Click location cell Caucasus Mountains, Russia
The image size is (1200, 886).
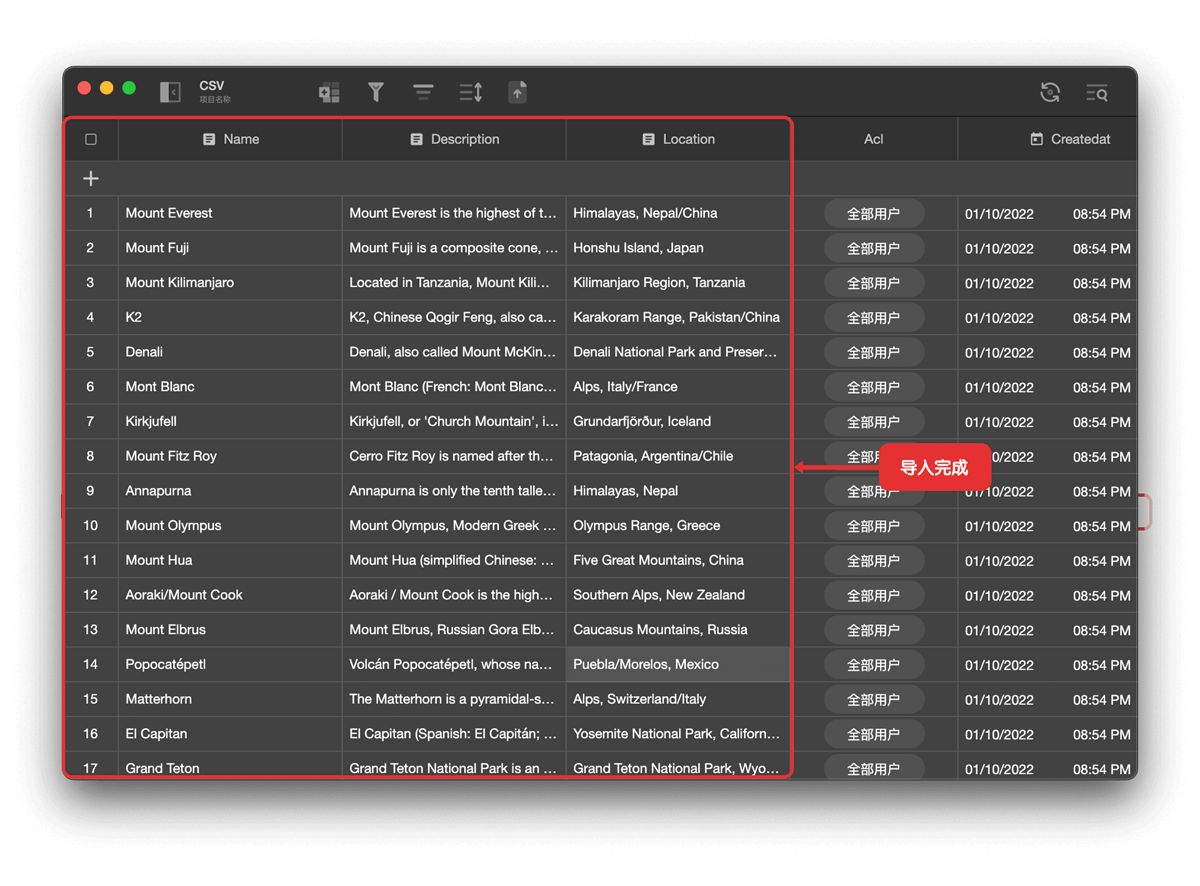coord(678,630)
